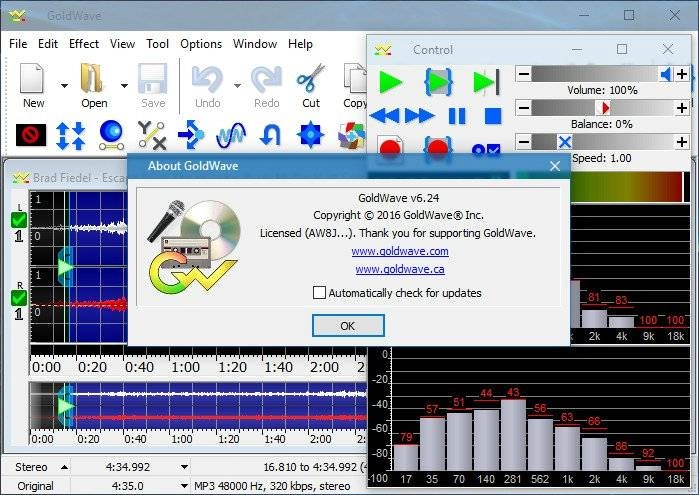Click the Rewind button in Control window
The image size is (699, 495).
point(384,116)
